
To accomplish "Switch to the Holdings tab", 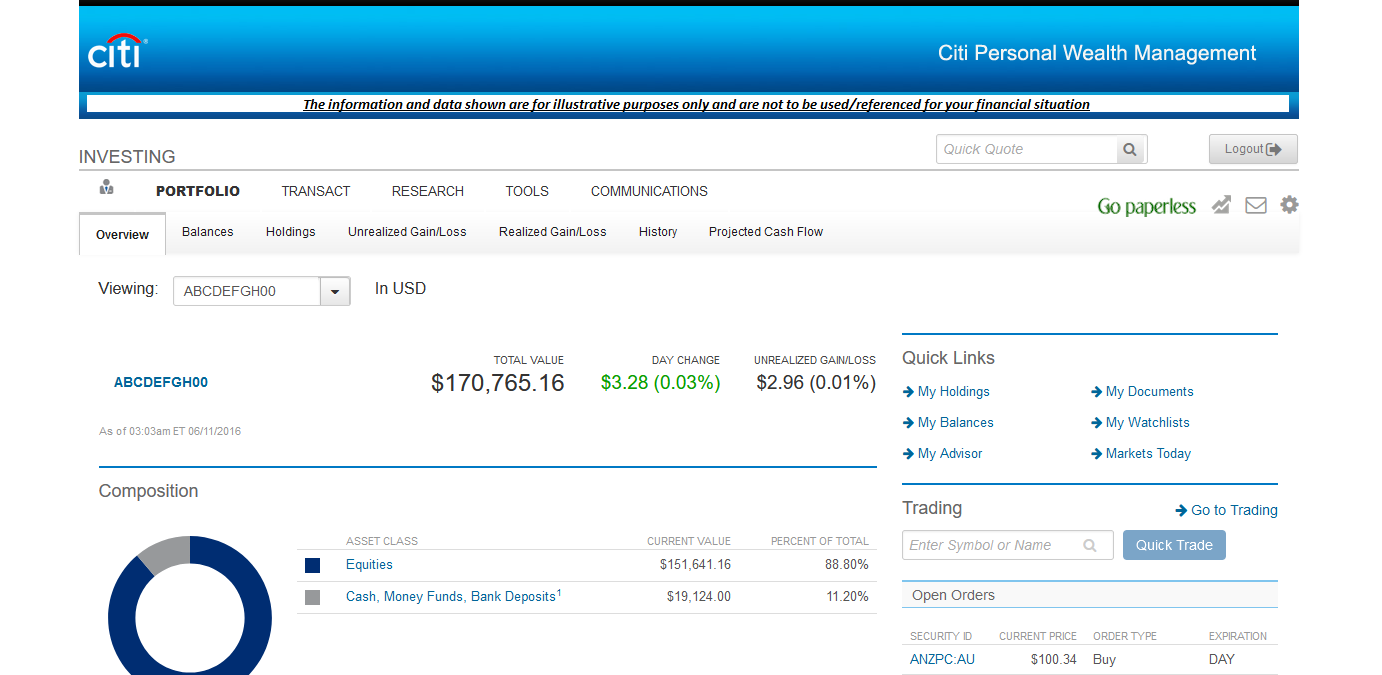I will pyautogui.click(x=290, y=232).
